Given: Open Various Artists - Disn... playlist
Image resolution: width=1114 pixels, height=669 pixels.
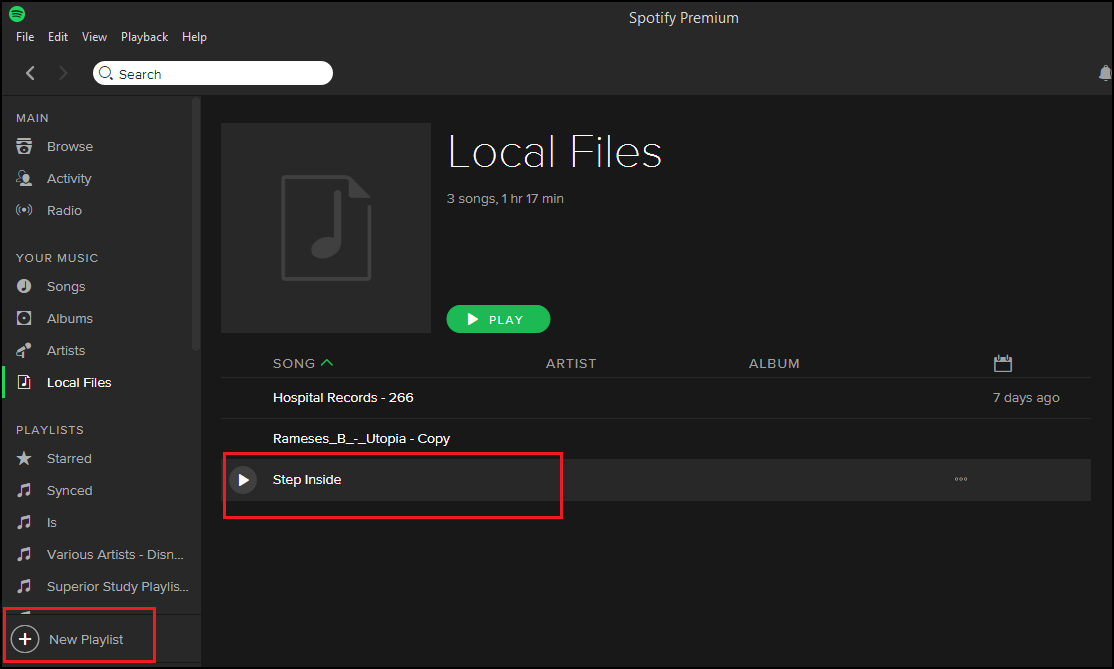Looking at the screenshot, I should [115, 554].
